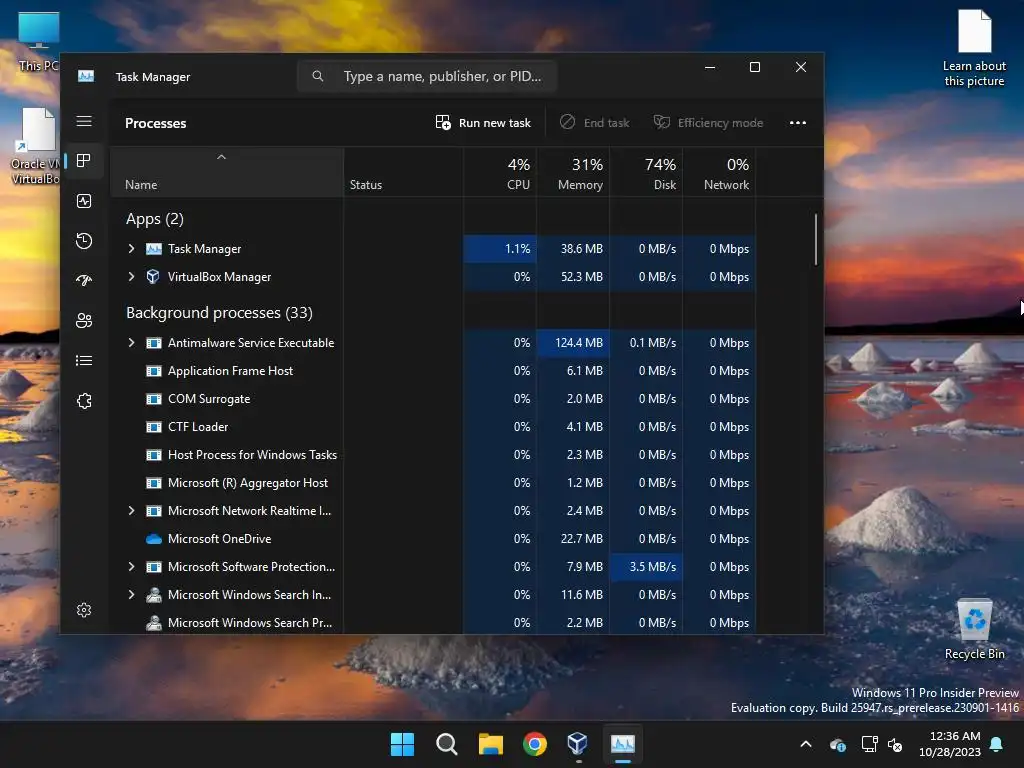Expand the VirtualBox Manager process row
This screenshot has height=768, width=1024.
pos(131,277)
